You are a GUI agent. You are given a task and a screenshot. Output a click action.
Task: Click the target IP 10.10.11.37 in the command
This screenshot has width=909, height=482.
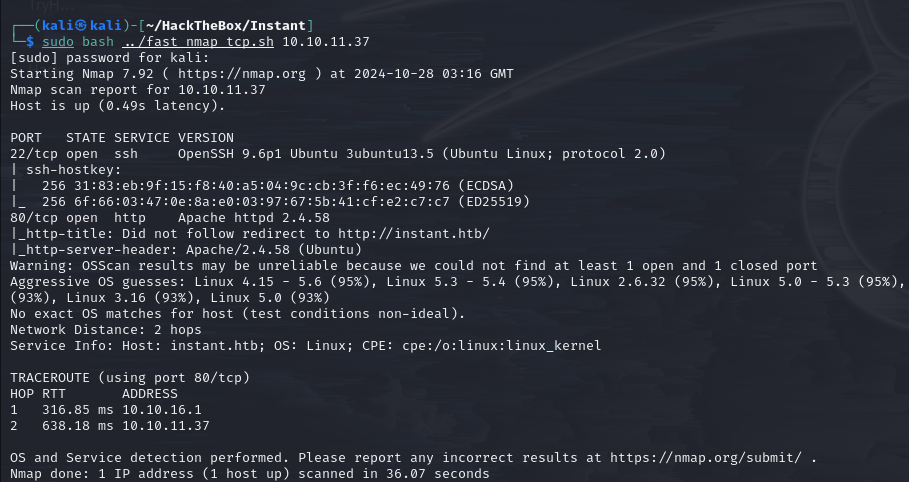(326, 42)
